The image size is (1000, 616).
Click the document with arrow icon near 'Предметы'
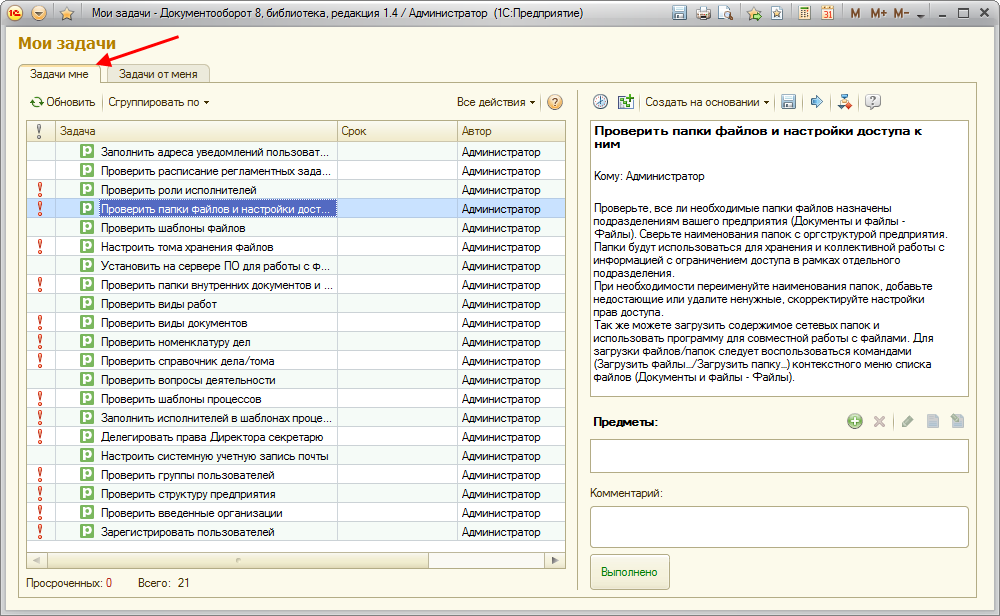957,421
